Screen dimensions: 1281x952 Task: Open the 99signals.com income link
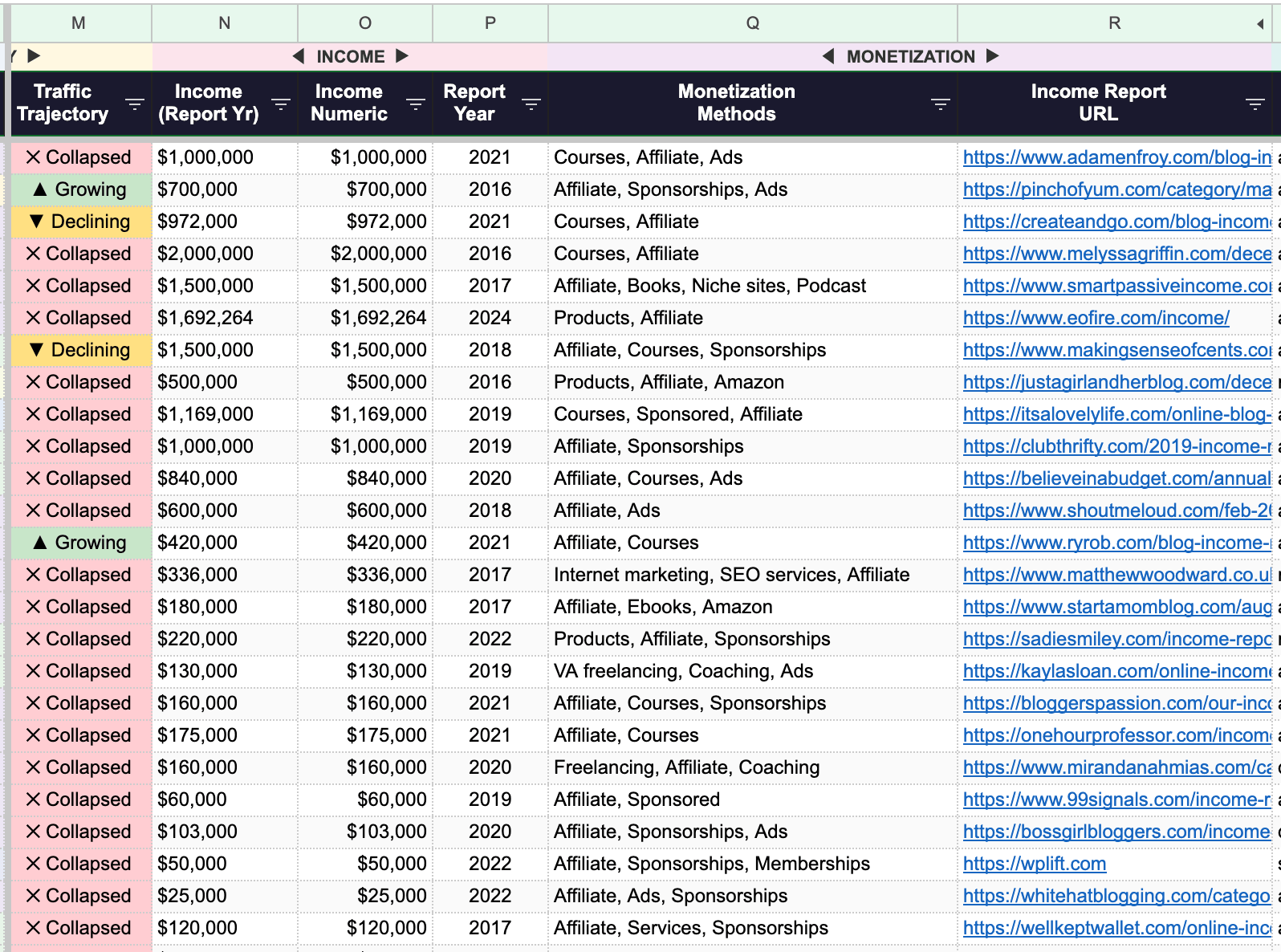[x=1116, y=799]
